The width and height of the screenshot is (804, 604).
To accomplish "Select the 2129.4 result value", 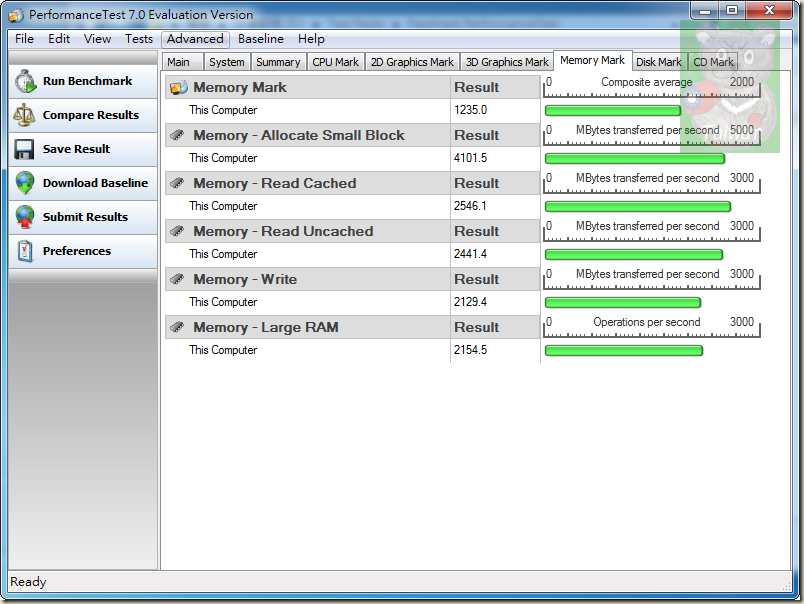I will point(470,302).
